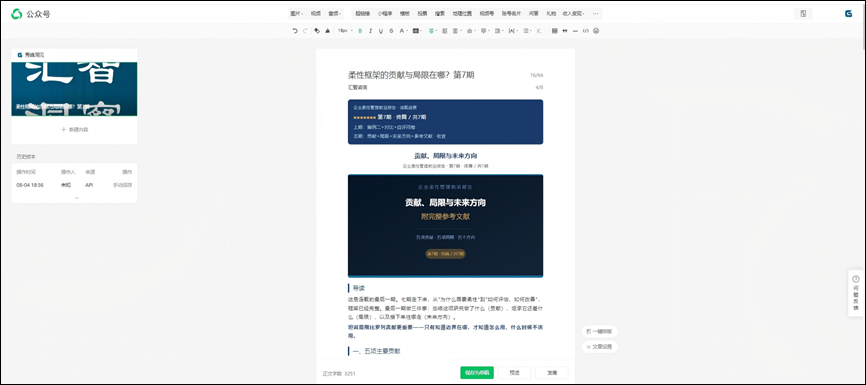Insert 视频号 channel content
The width and height of the screenshot is (866, 385).
pyautogui.click(x=487, y=13)
